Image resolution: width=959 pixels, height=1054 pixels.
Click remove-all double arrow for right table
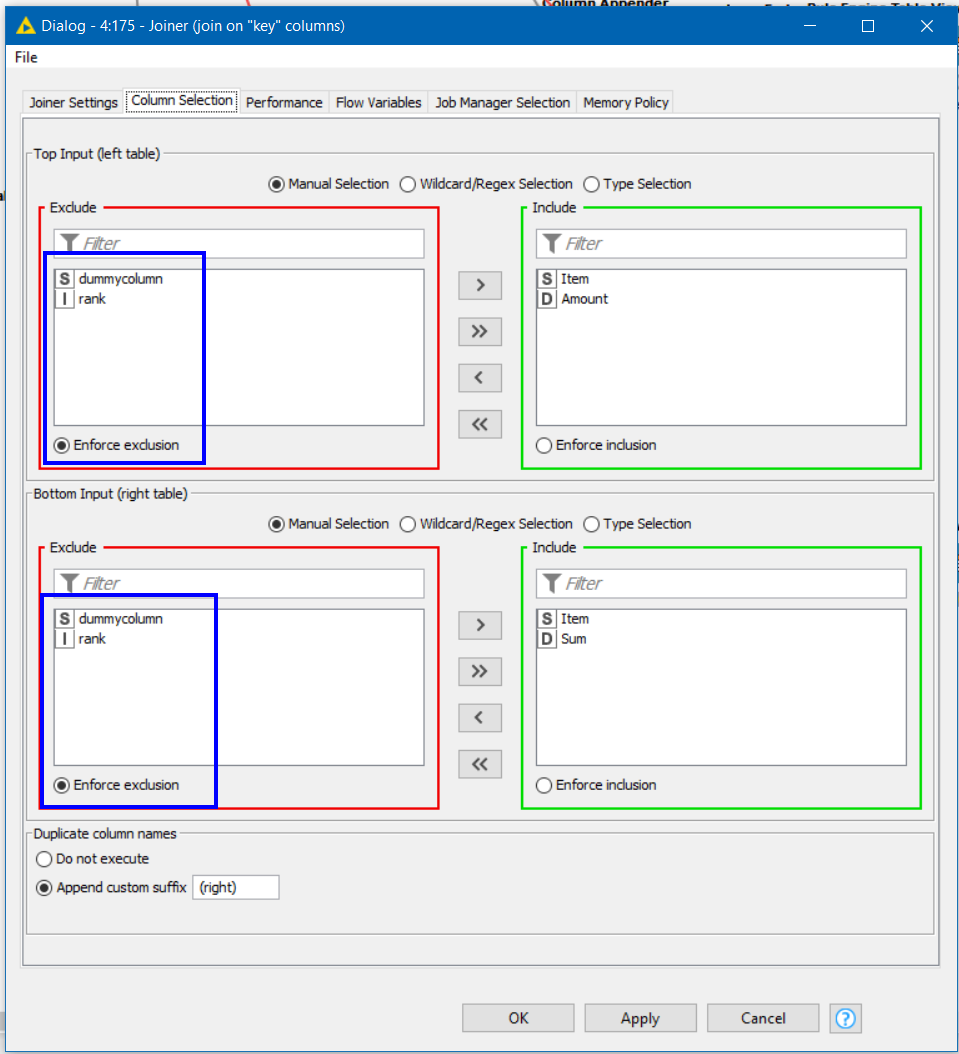480,764
